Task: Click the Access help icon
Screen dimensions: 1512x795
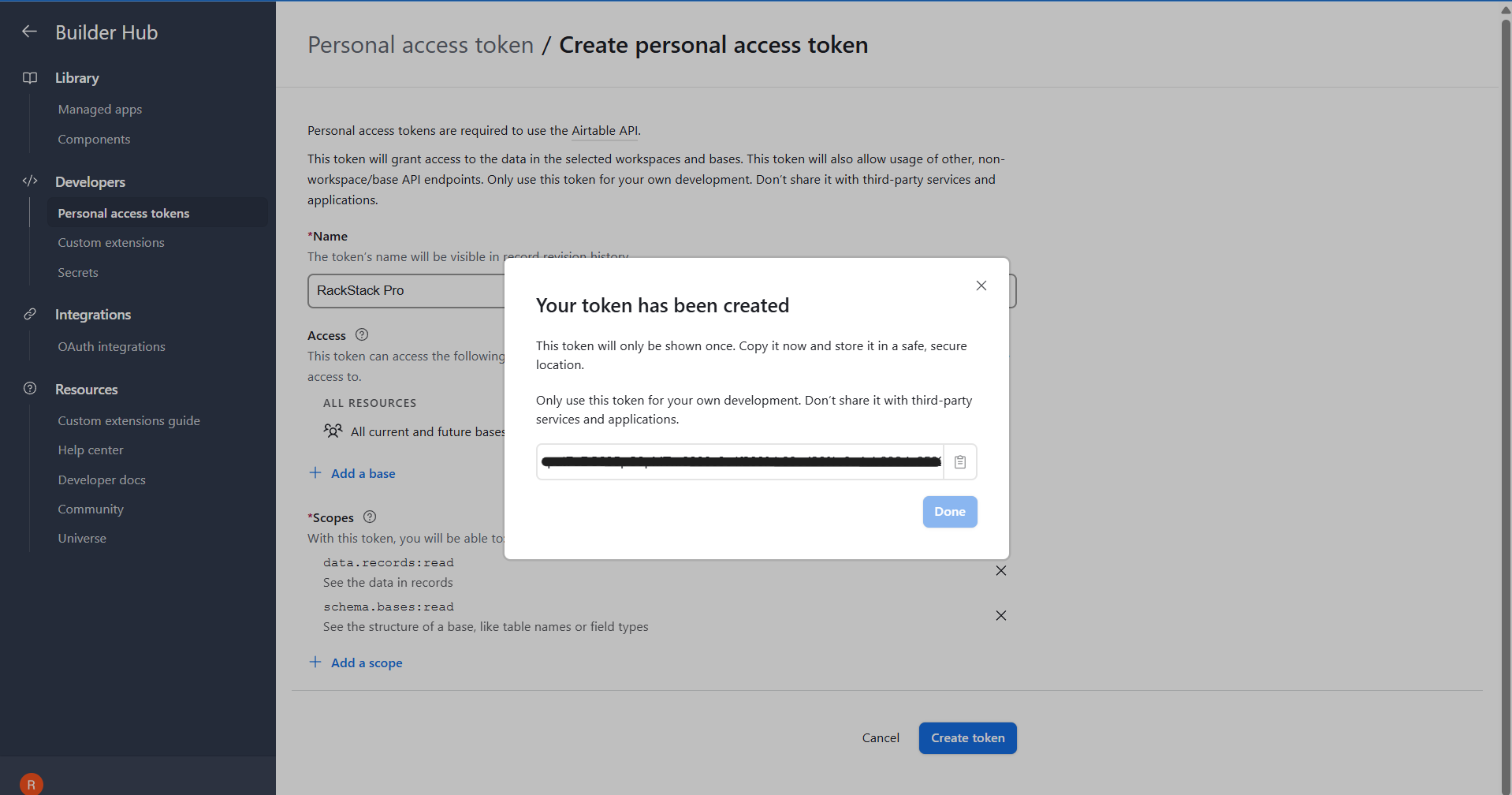Action: click(362, 334)
